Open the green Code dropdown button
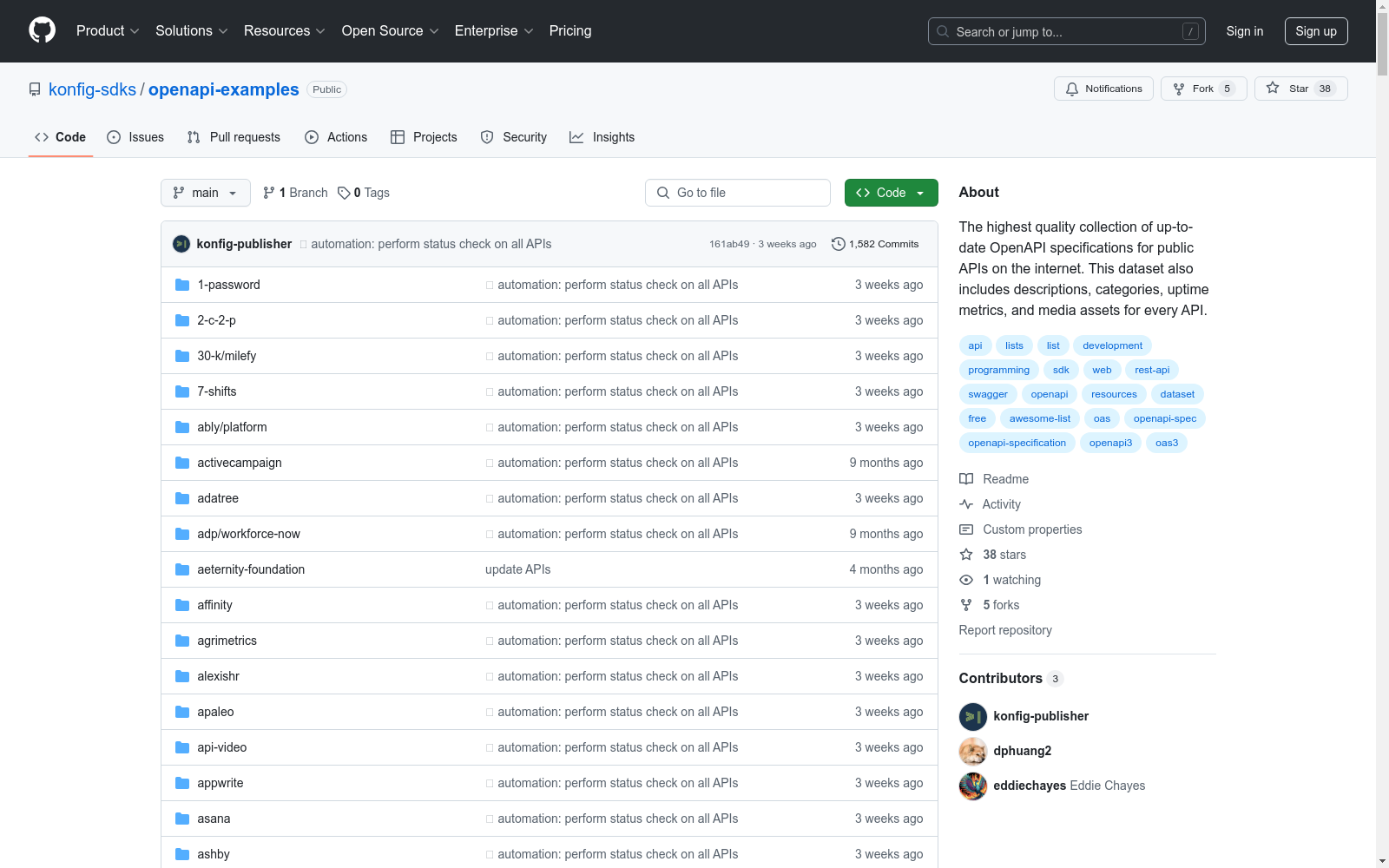 [892, 193]
